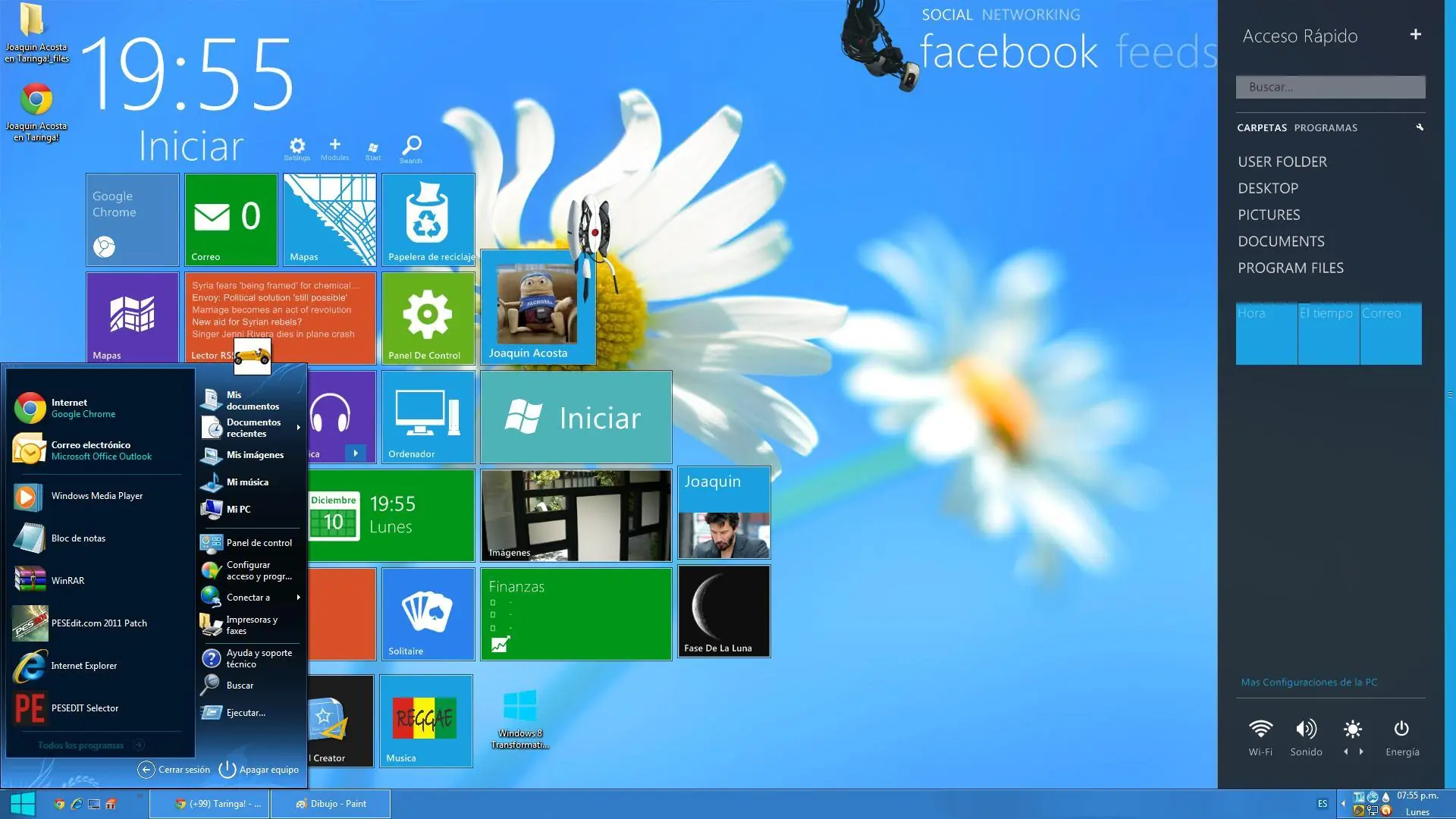Click the Acceso Rápido plus button
This screenshot has width=1456, height=819.
tap(1415, 34)
